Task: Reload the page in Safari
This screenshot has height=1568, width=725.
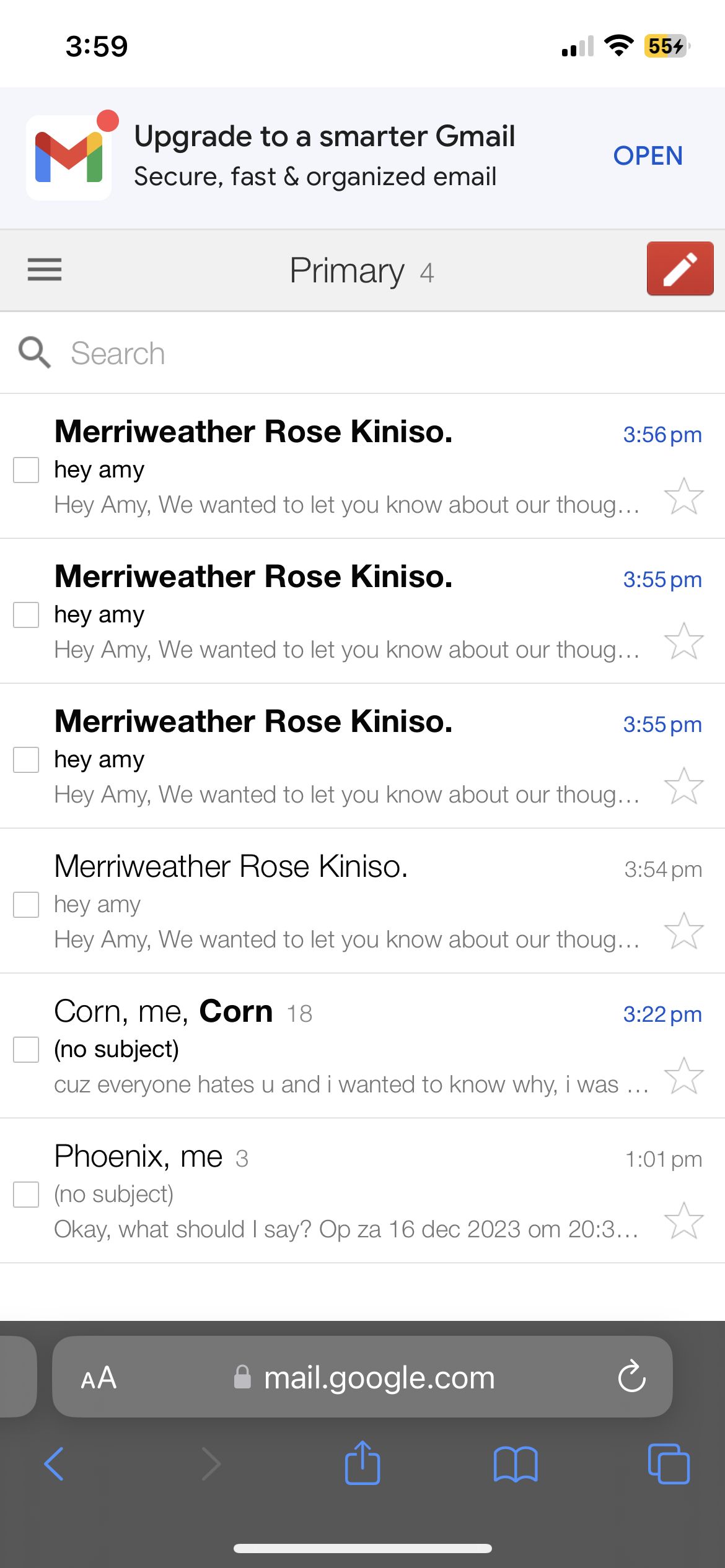Action: (631, 1377)
